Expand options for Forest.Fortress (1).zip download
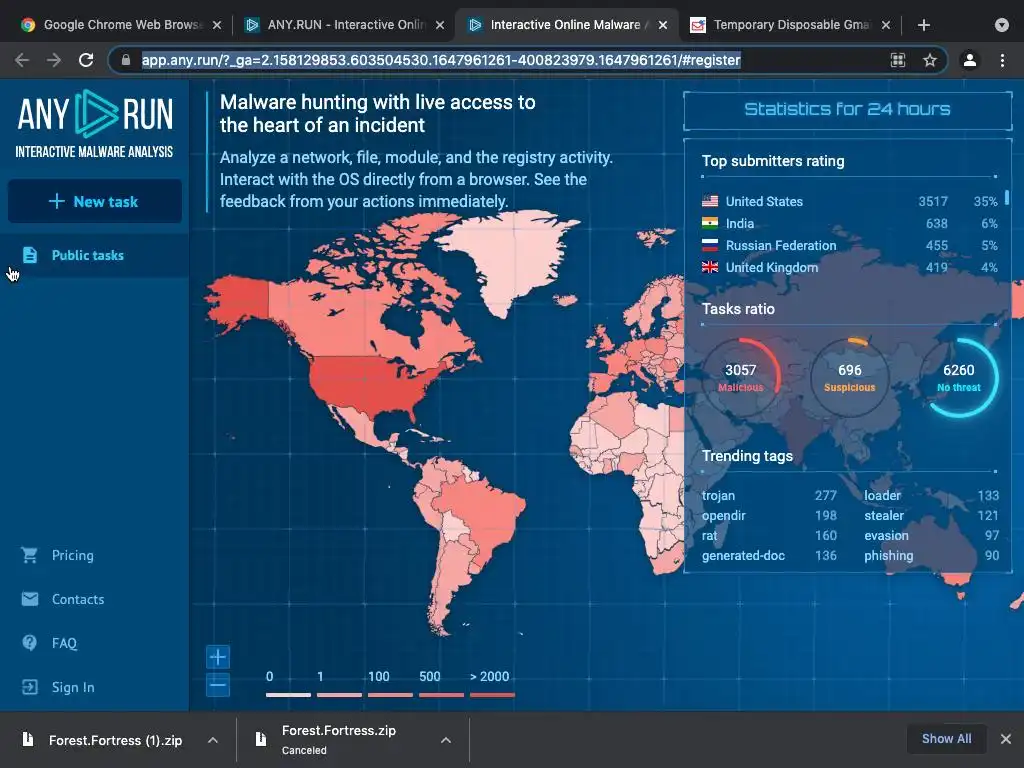Viewport: 1024px width, 768px height. tap(213, 740)
